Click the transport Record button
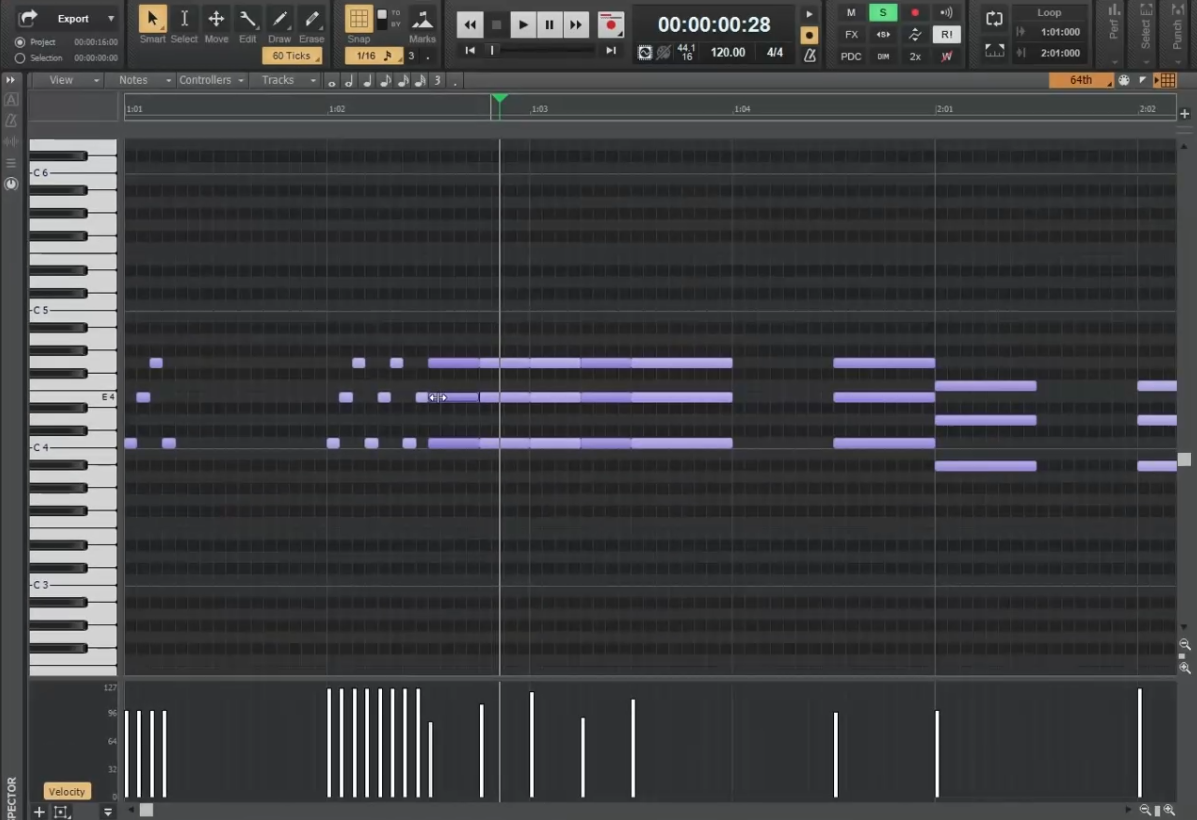1197x820 pixels. point(611,24)
